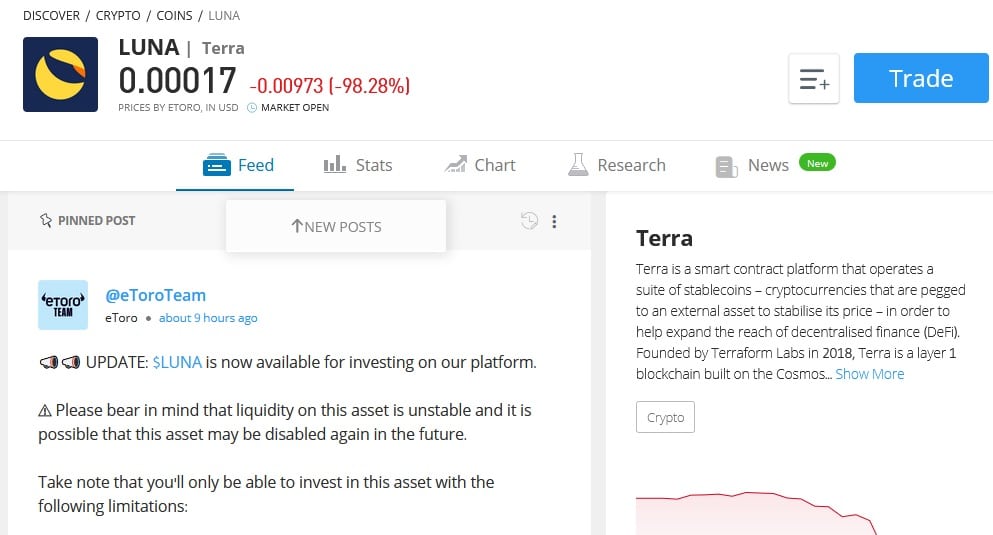Click the LUNA coin logo image
The image size is (993, 535).
point(60,74)
